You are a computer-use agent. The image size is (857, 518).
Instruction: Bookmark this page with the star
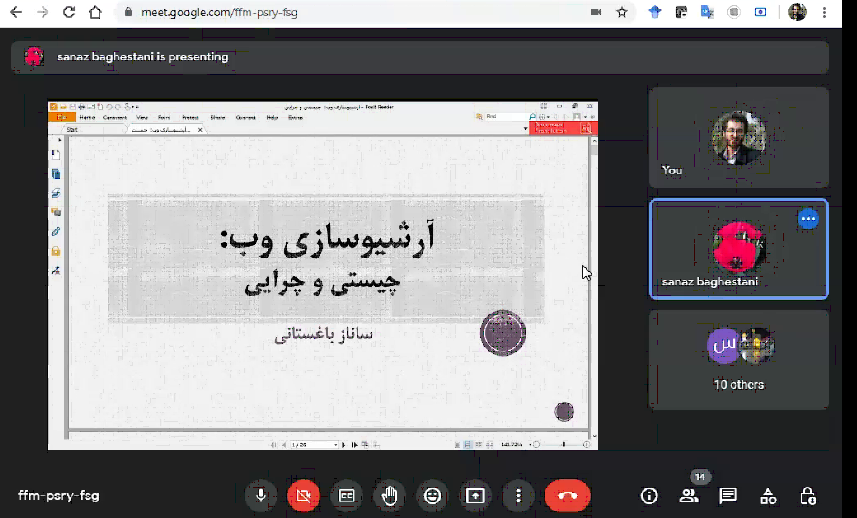(x=622, y=13)
